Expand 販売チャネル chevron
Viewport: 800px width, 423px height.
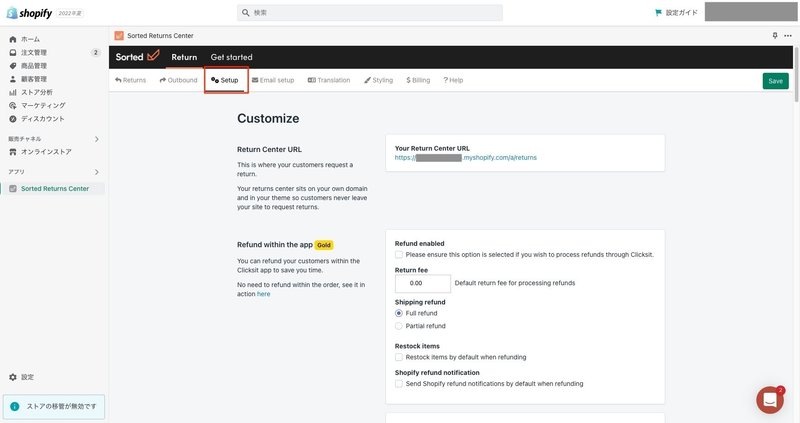coord(97,139)
